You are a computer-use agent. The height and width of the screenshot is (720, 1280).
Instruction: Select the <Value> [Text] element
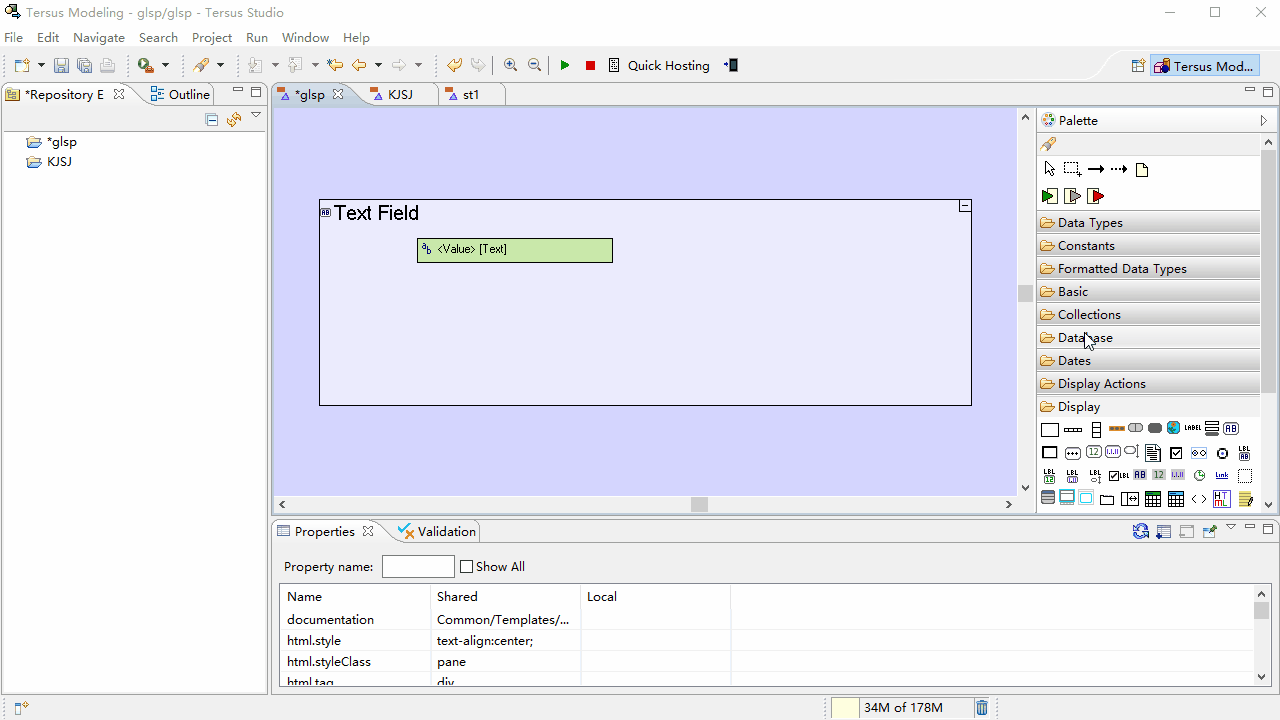(x=515, y=250)
